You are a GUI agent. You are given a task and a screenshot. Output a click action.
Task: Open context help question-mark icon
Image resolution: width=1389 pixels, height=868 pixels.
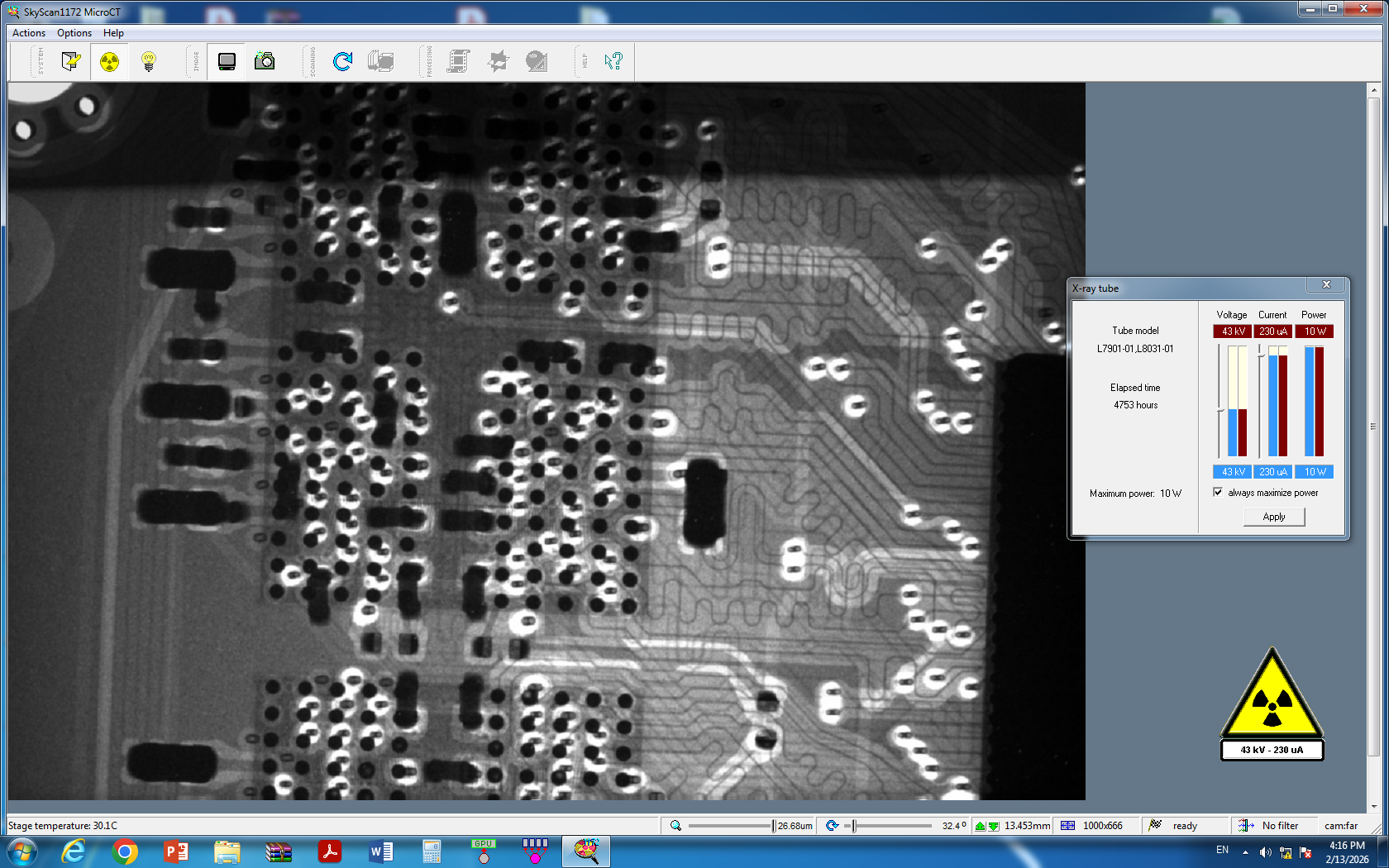[x=613, y=61]
